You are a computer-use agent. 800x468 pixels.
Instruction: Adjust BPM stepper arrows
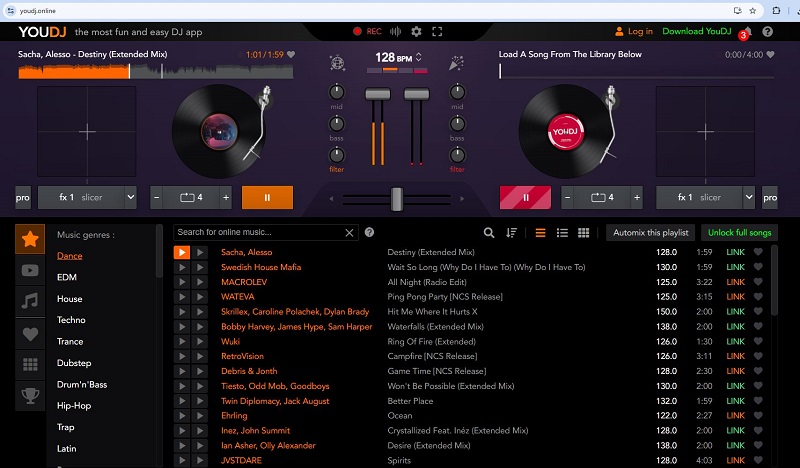[x=419, y=57]
